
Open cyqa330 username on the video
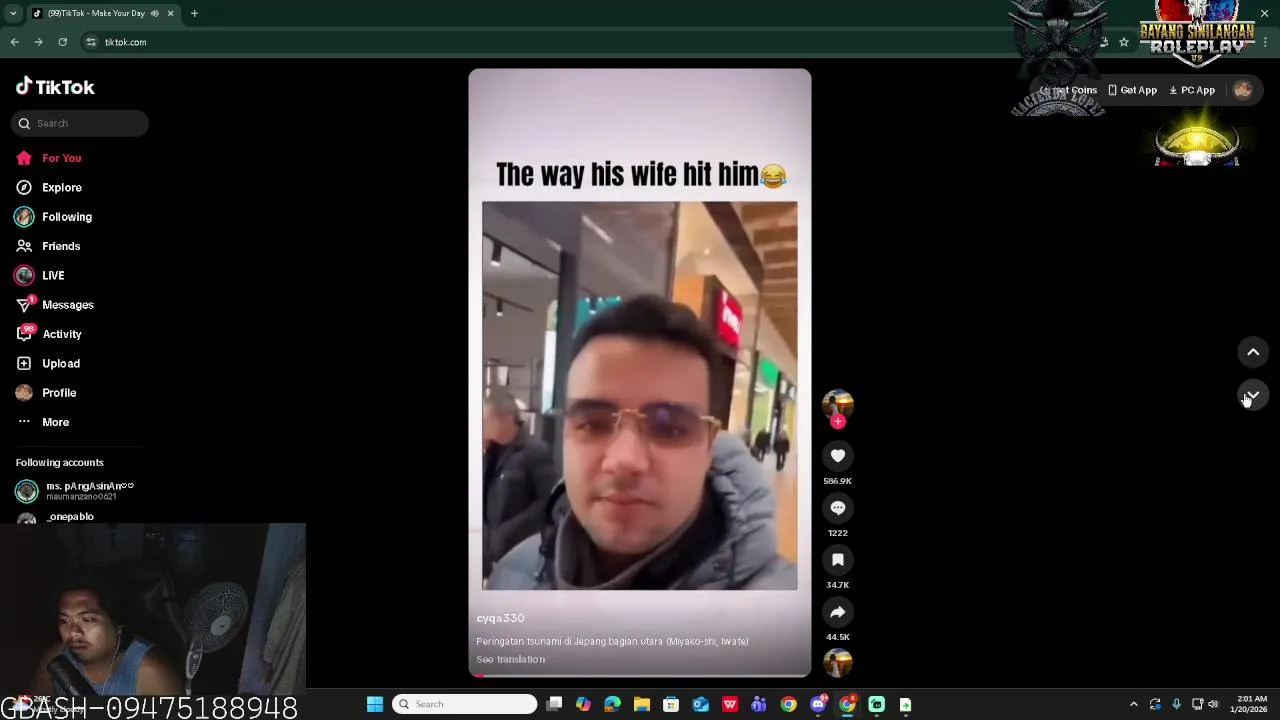click(500, 618)
